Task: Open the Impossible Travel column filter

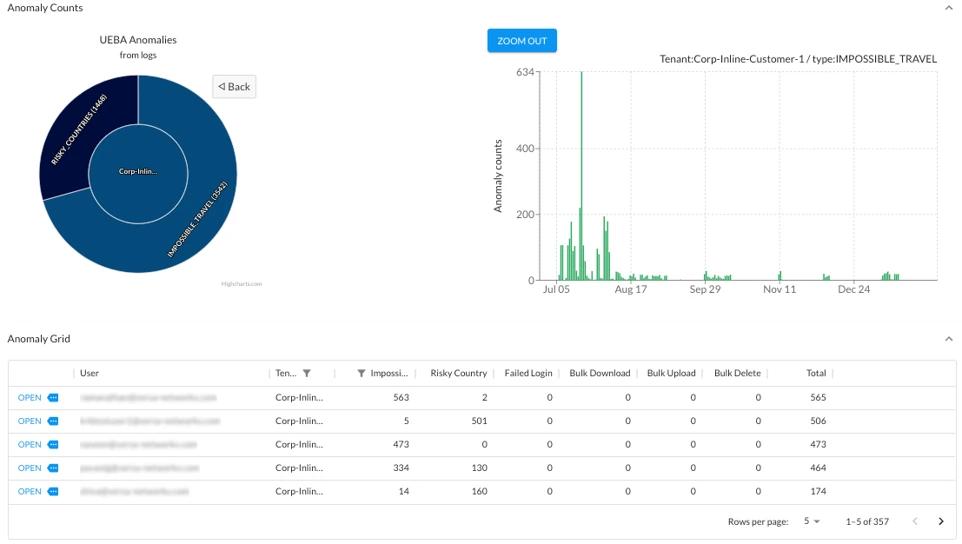Action: [361, 374]
